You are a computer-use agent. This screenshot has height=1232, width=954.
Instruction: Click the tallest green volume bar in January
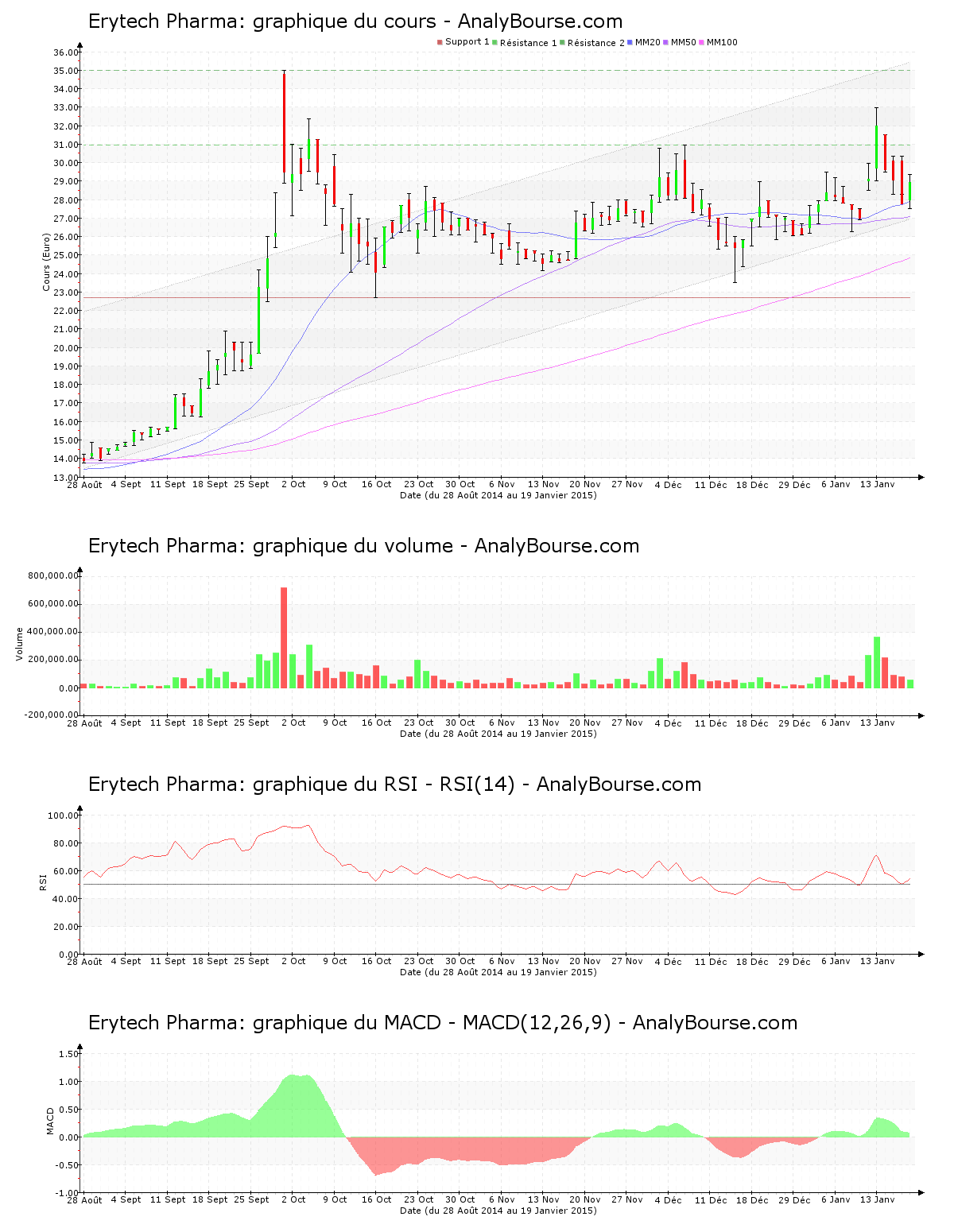(x=877, y=662)
